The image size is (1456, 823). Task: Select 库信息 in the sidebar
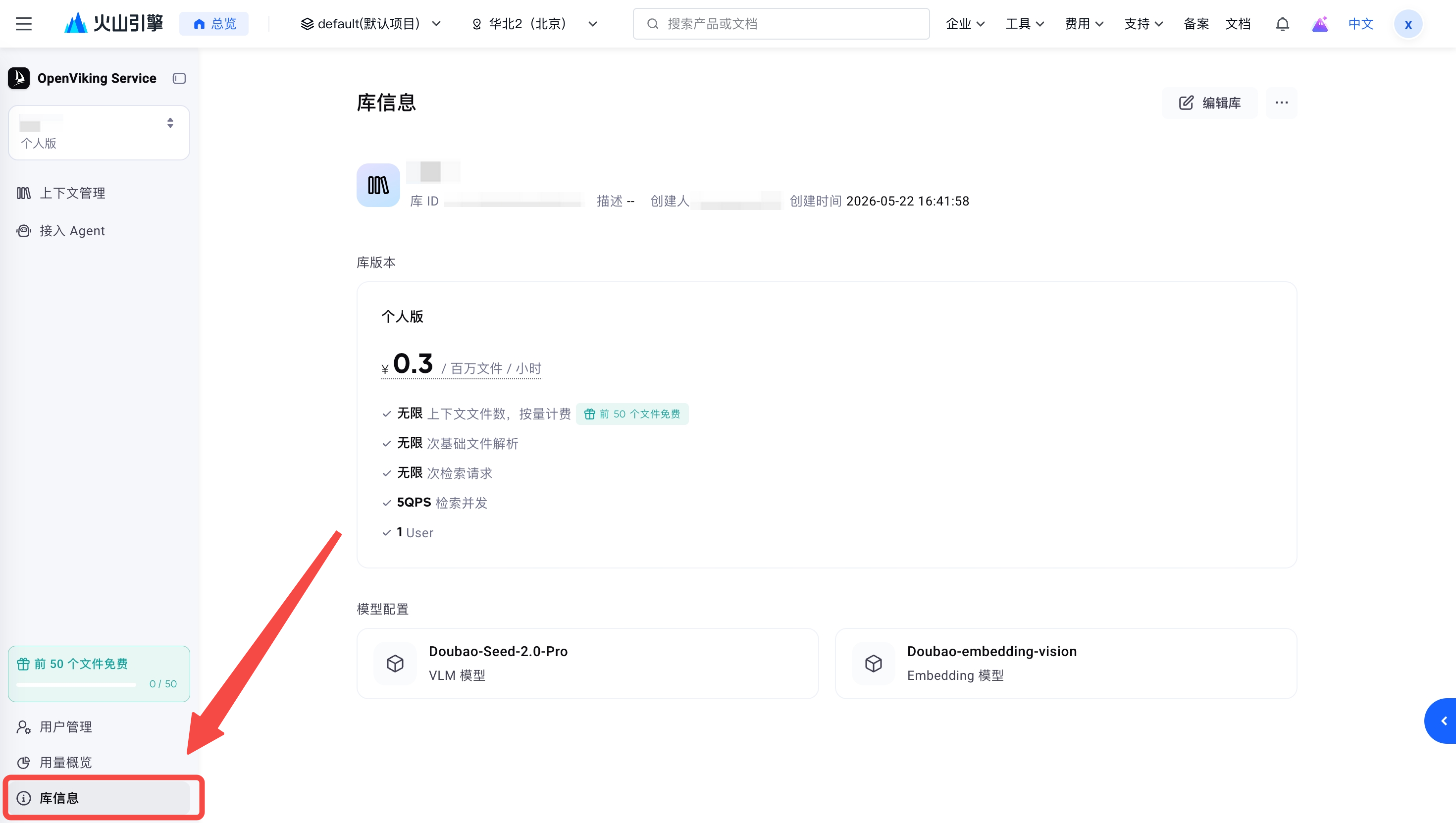point(99,798)
